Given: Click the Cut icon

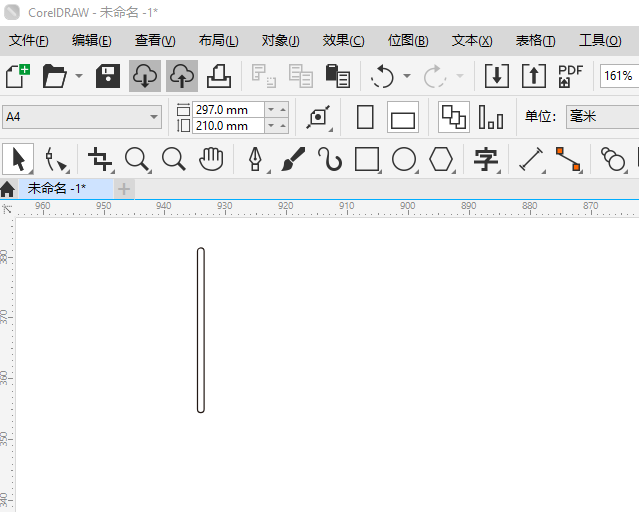Looking at the screenshot, I should [x=264, y=76].
